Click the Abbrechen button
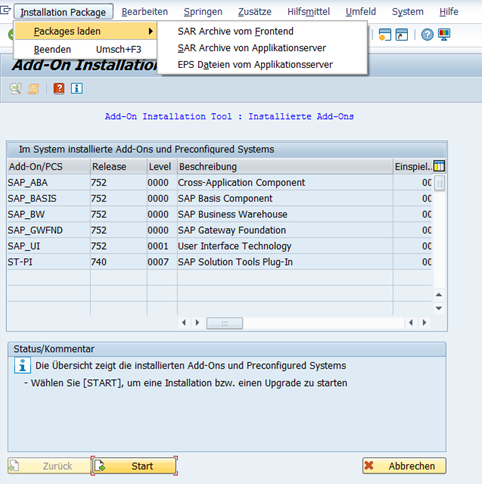Image resolution: width=482 pixels, height=484 pixels. 404,466
